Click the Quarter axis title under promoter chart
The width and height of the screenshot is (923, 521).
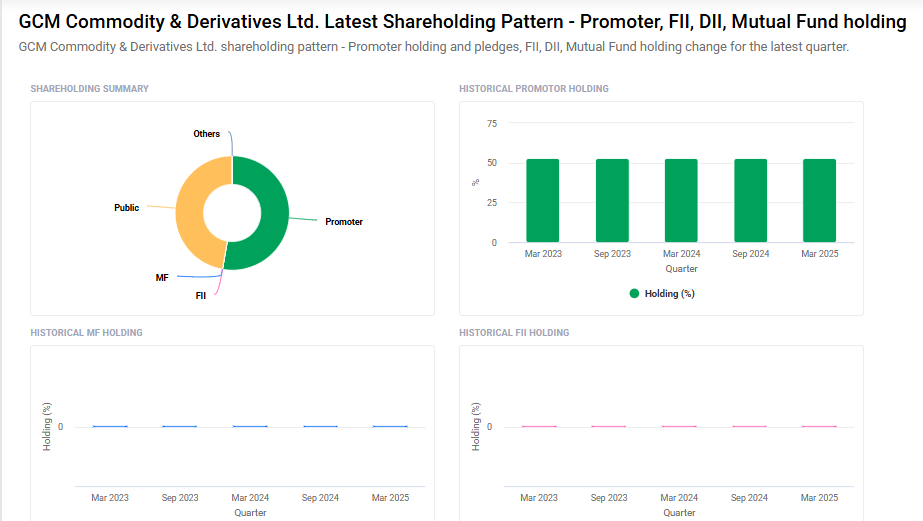[682, 269]
